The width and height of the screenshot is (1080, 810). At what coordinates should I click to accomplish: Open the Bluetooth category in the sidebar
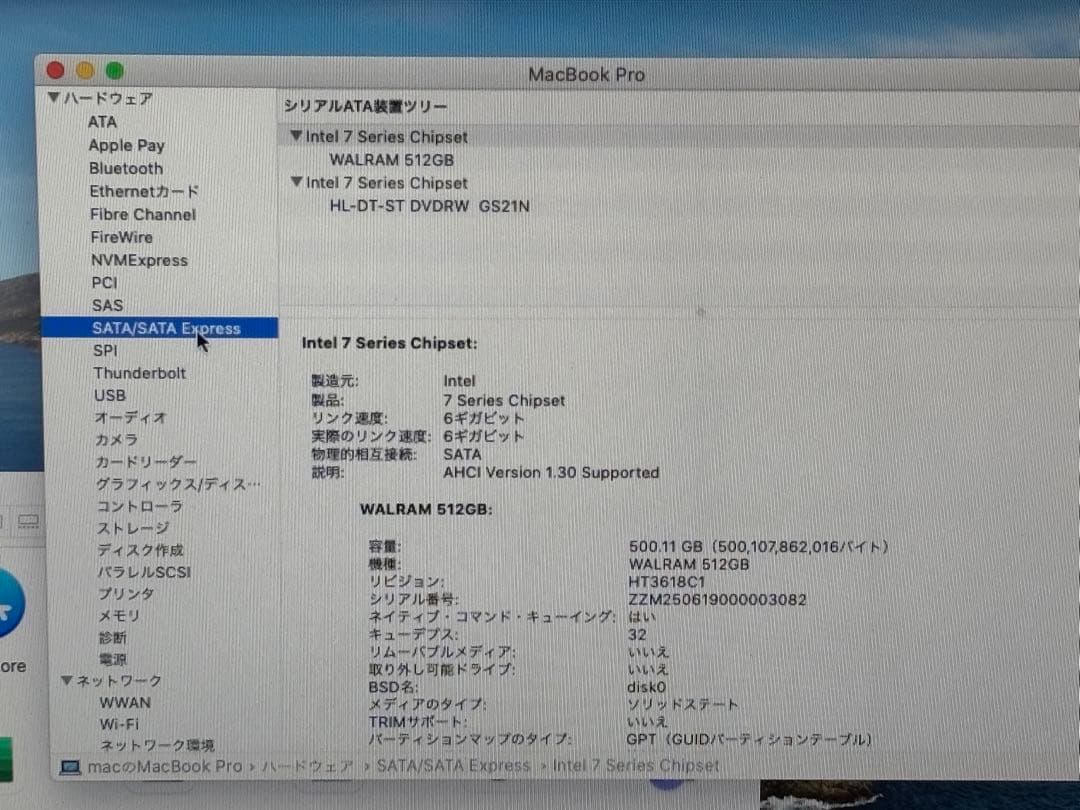pos(125,168)
